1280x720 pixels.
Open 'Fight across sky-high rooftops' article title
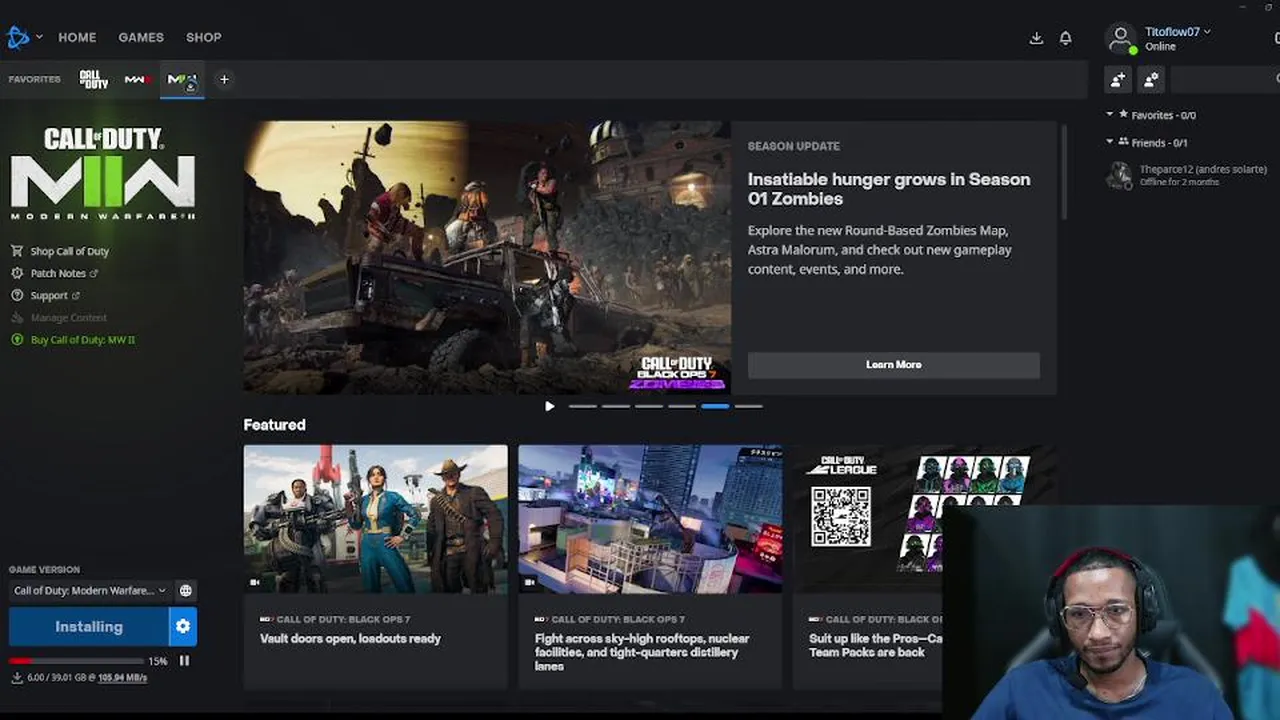click(x=642, y=652)
